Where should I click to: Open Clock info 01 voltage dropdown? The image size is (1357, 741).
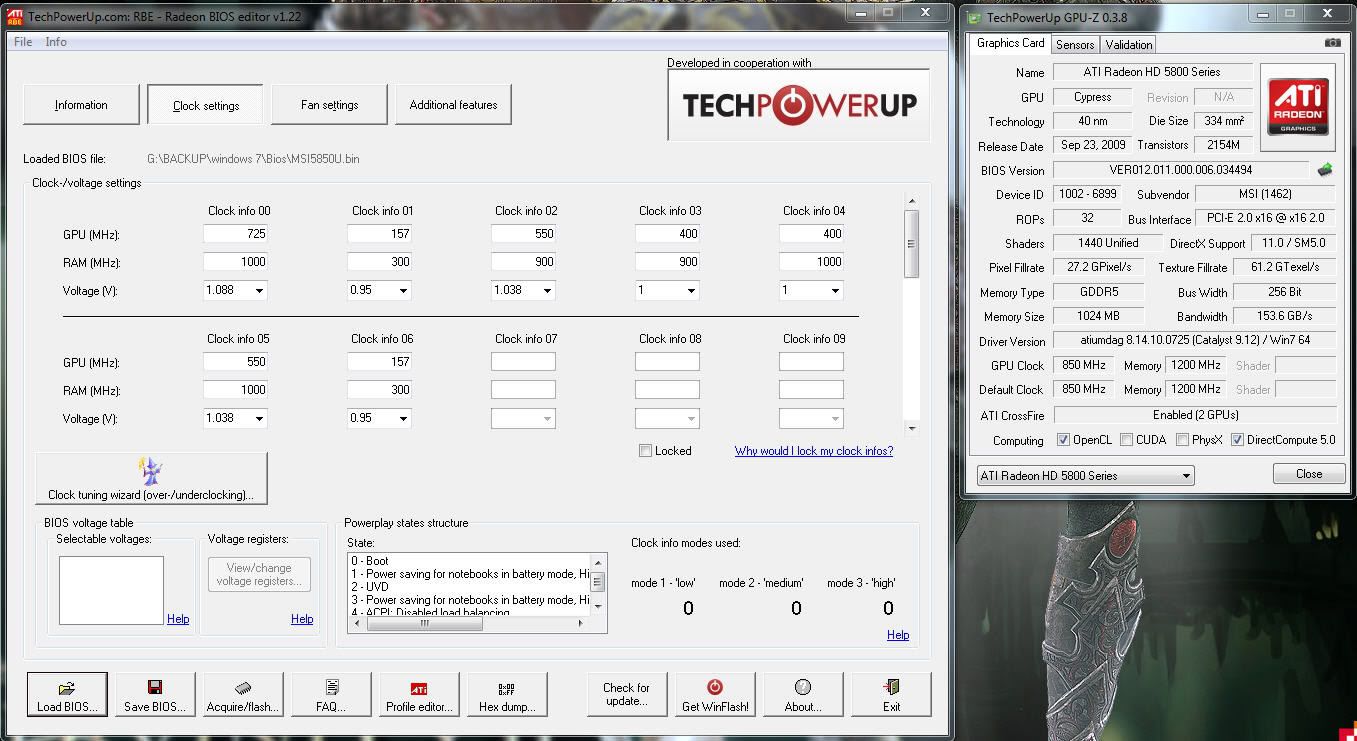[402, 290]
